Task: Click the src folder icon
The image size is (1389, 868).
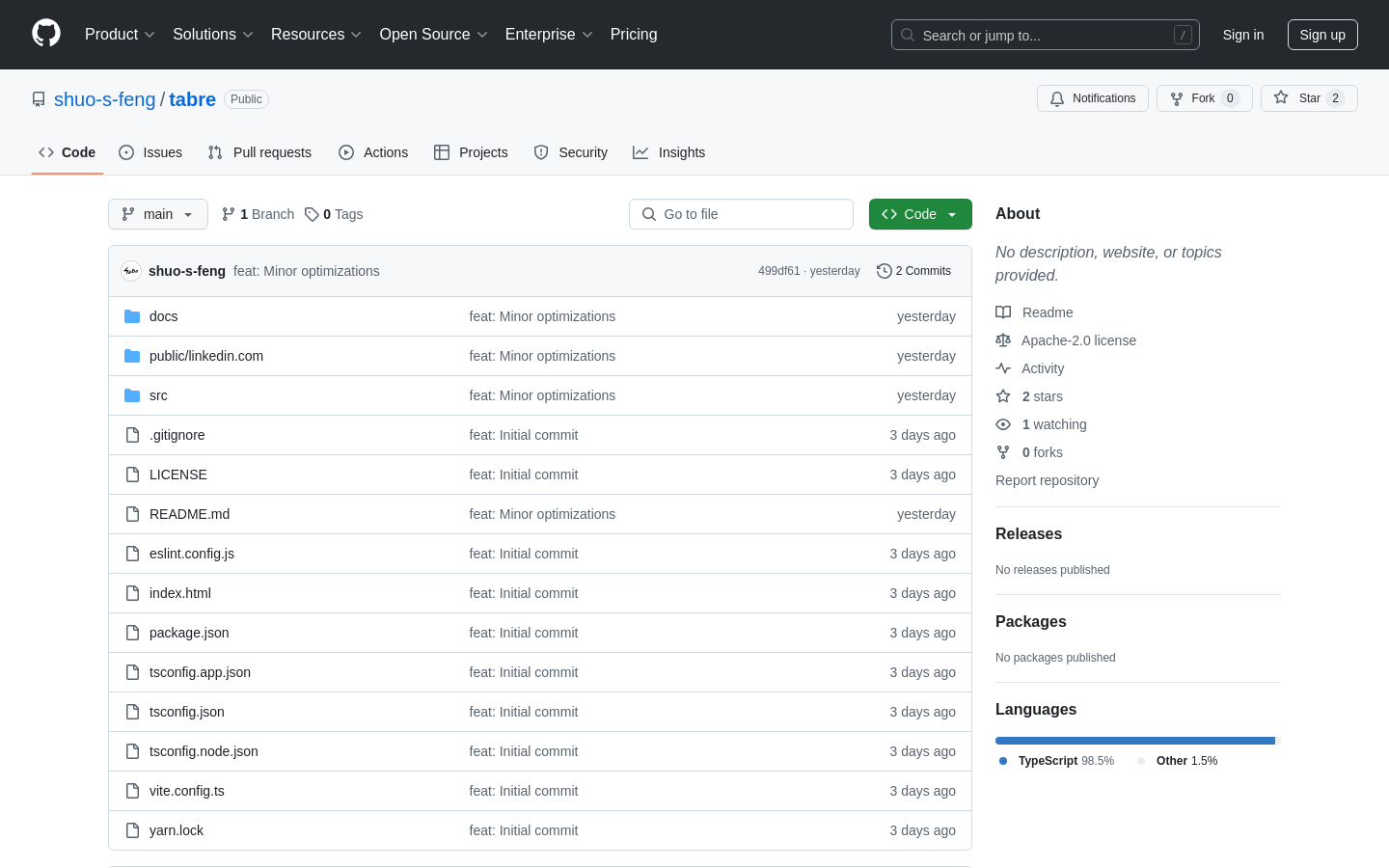Action: 132,395
